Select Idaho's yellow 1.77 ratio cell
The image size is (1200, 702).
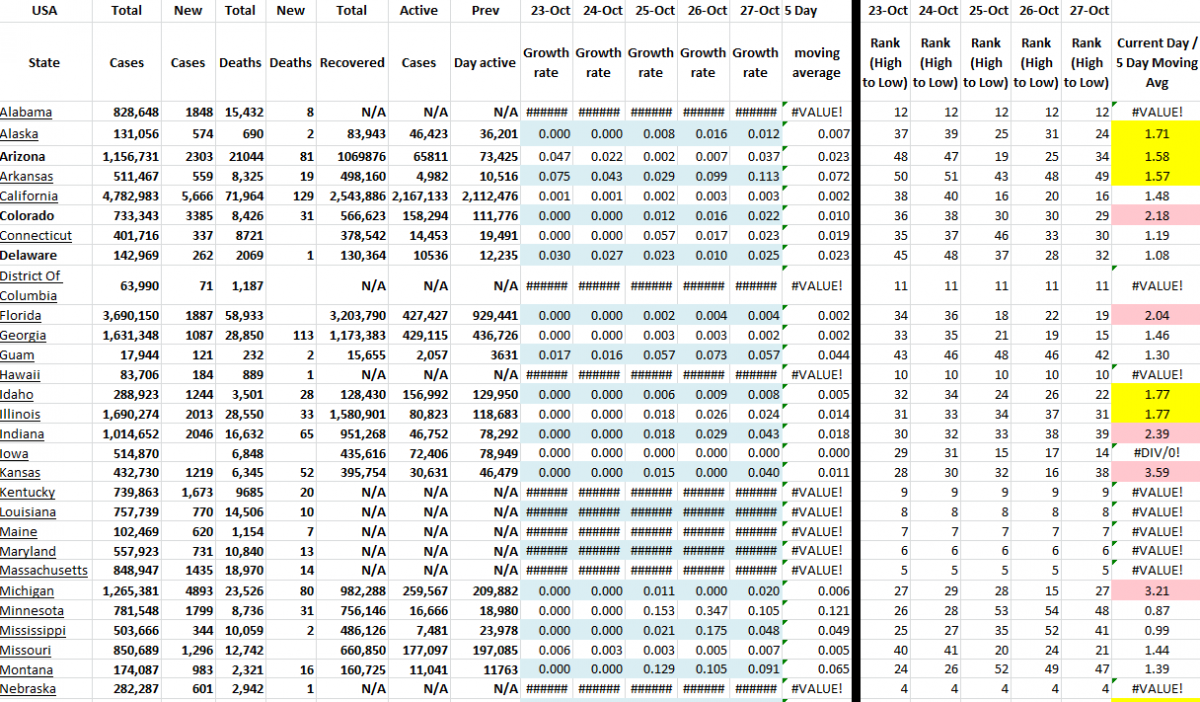pyautogui.click(x=1157, y=395)
